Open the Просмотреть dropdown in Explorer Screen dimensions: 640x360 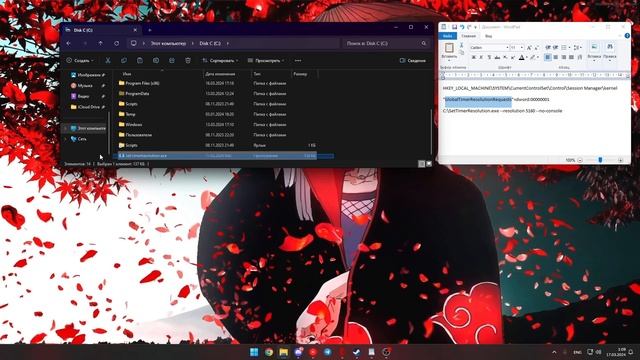pos(266,60)
